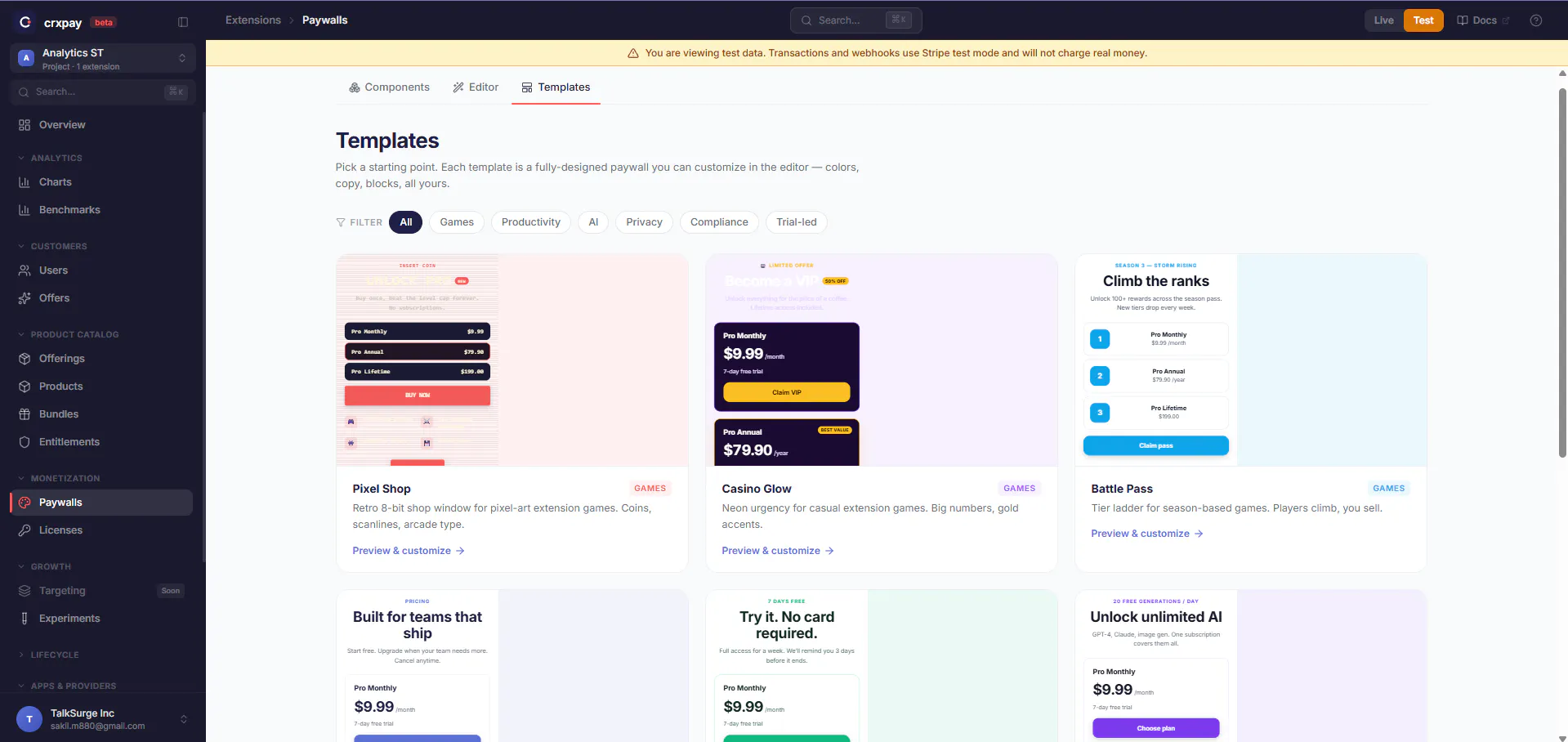
Task: Click the warning triangle in test banner
Action: pyautogui.click(x=632, y=53)
